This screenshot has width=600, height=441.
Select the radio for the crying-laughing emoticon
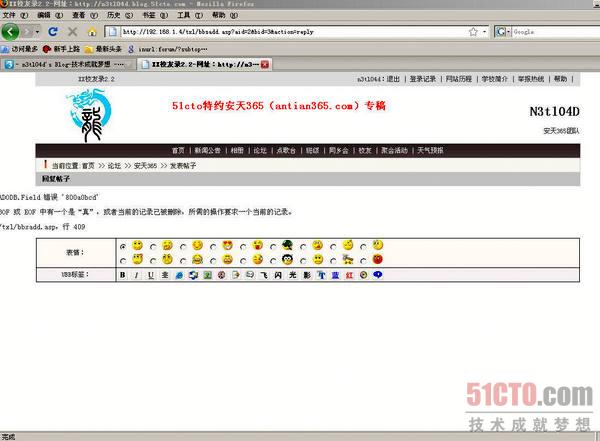[183, 261]
